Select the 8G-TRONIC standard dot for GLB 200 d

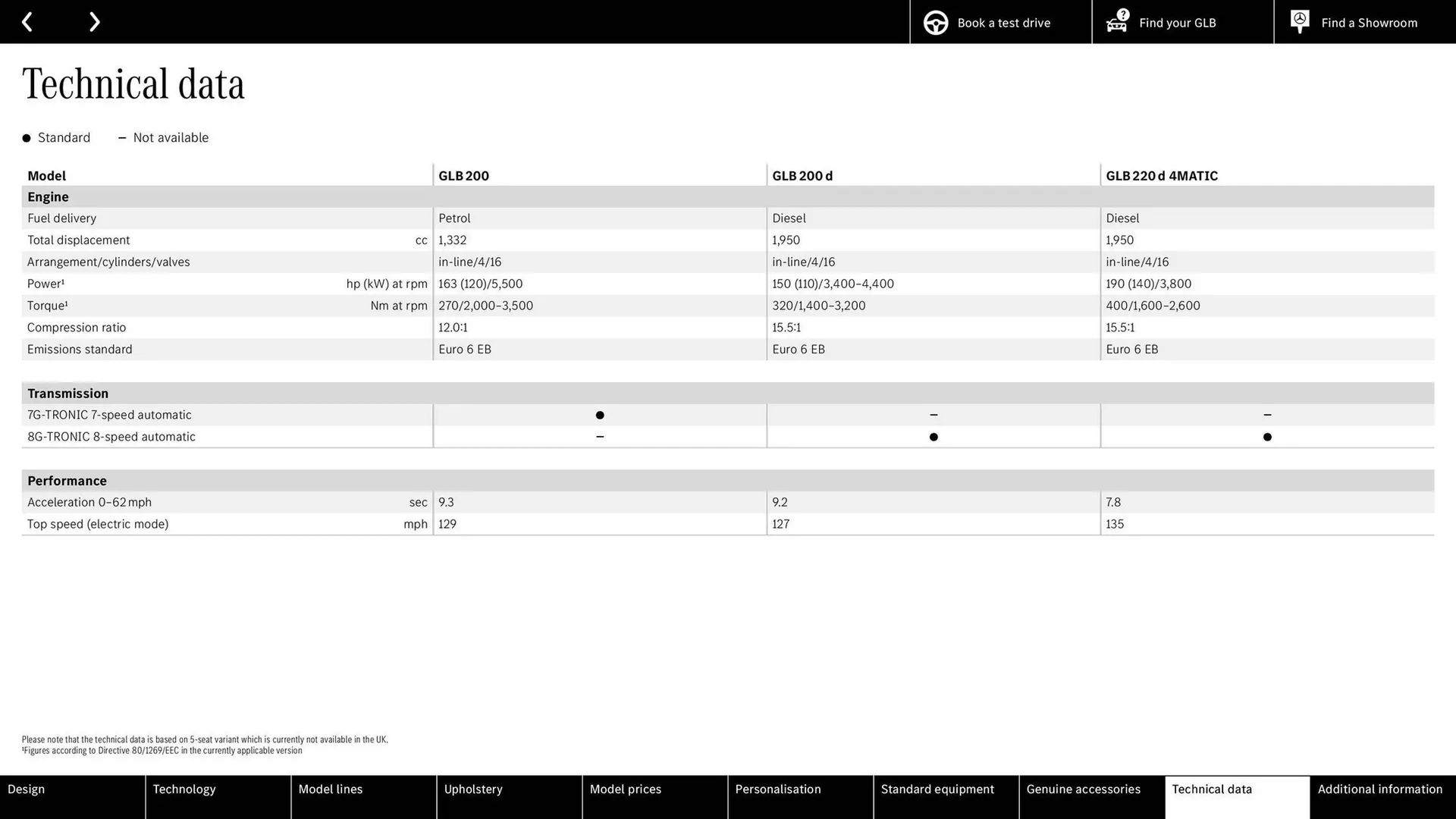click(933, 437)
